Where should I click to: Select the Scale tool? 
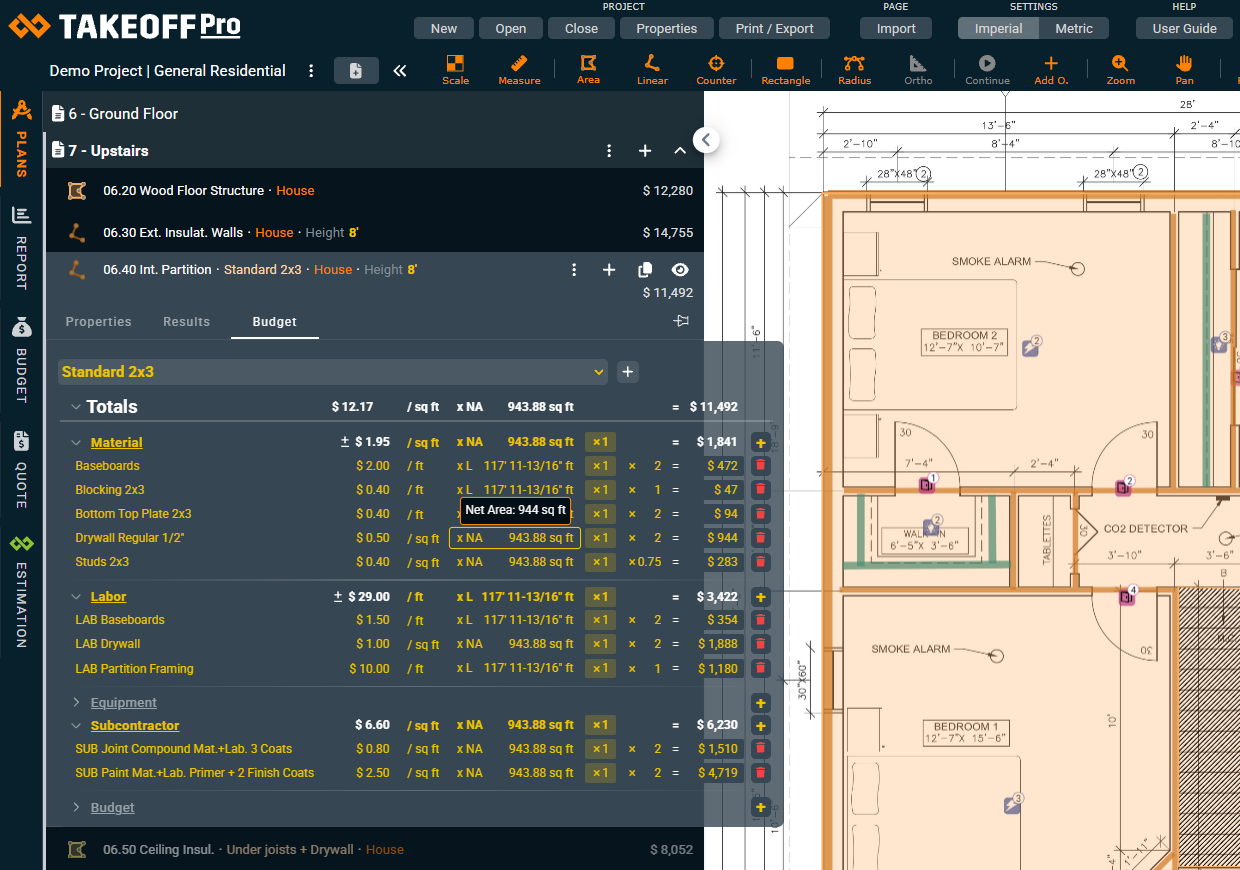[x=455, y=69]
